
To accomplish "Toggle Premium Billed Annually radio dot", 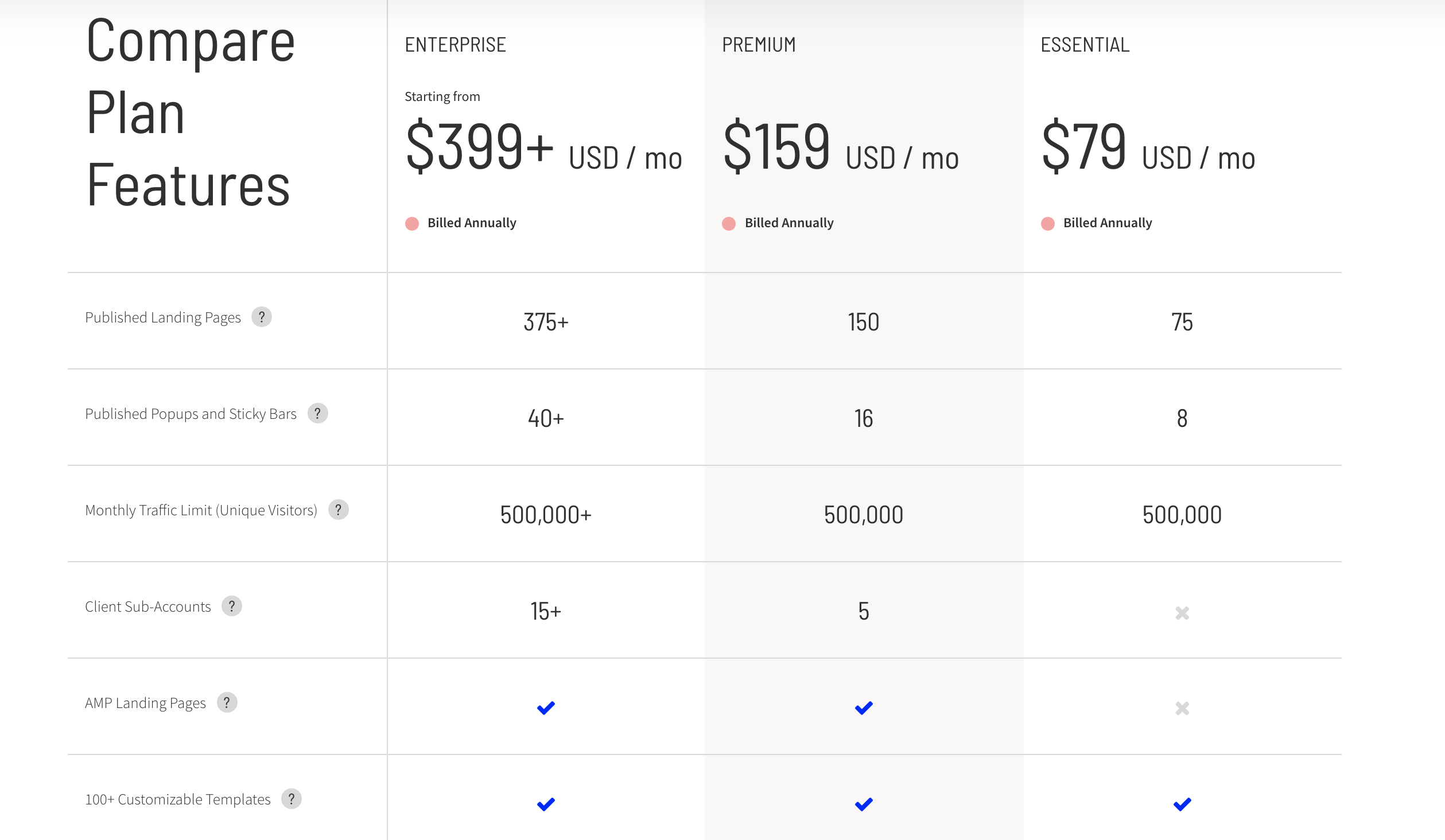I will coord(729,223).
